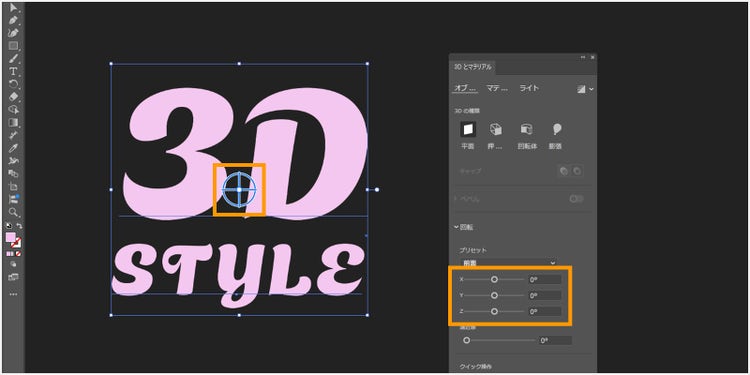The image size is (750, 375).
Task: Select the Paintbrush tool
Action: click(13, 59)
